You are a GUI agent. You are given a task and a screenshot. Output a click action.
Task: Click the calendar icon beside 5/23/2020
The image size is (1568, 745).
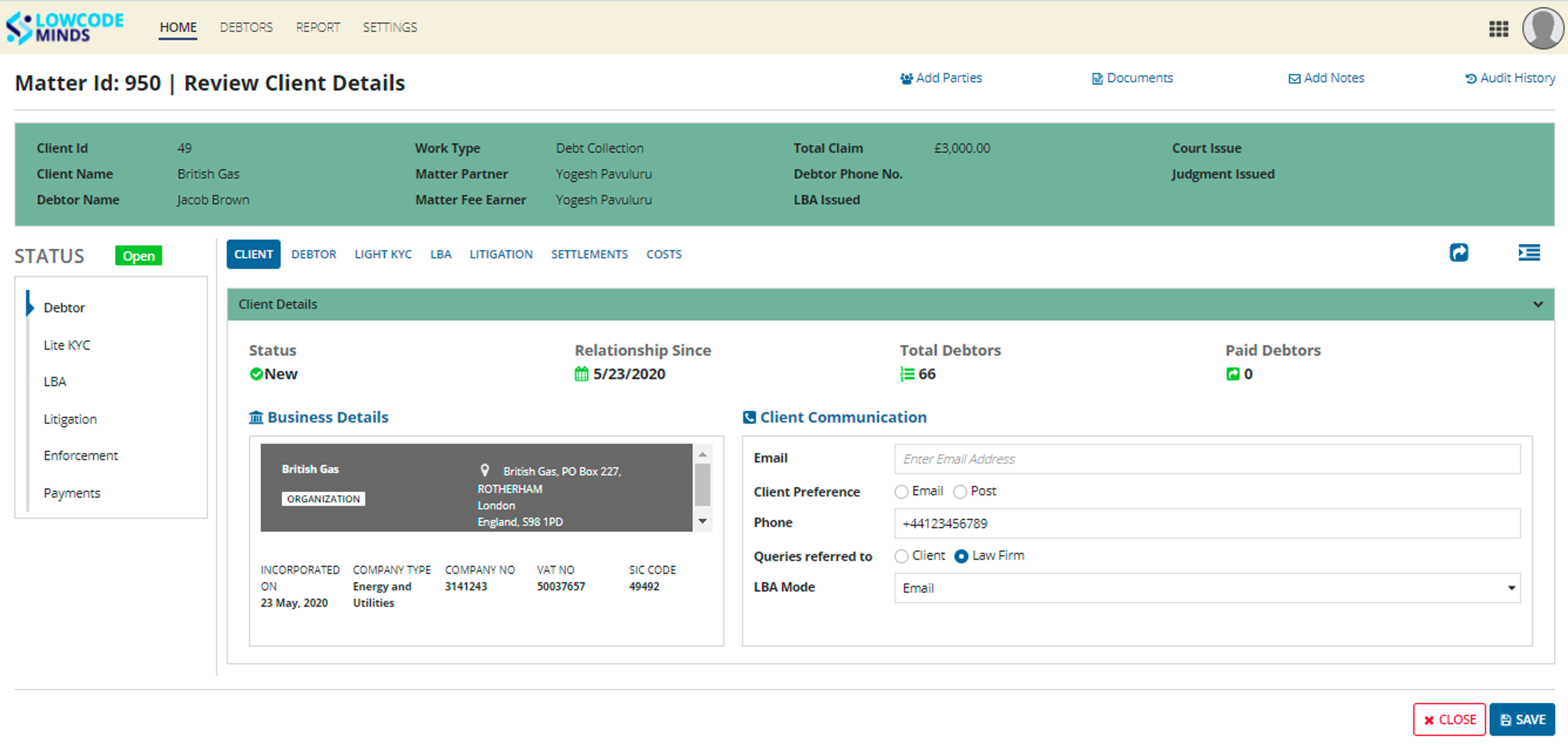581,374
